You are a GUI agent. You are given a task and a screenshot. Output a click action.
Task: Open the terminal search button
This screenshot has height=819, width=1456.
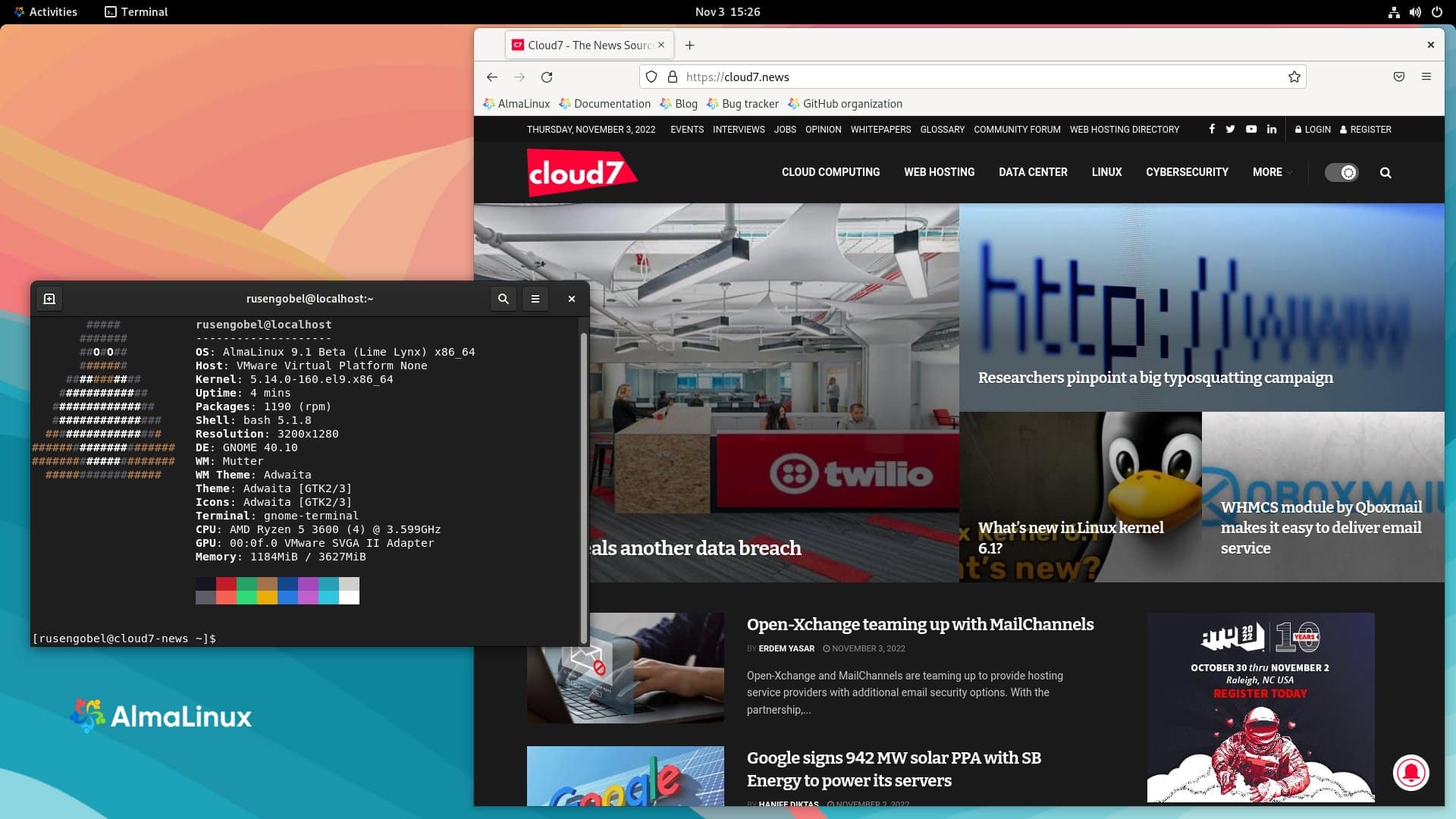point(504,299)
